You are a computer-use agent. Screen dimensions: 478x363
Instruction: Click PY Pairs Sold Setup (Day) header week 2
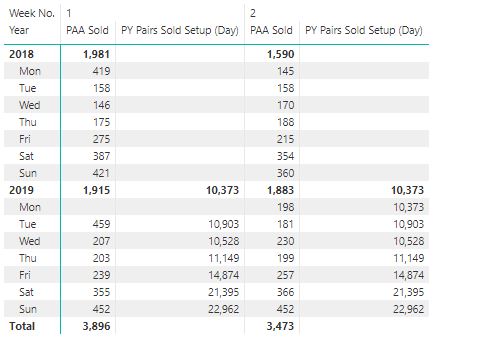pos(364,30)
